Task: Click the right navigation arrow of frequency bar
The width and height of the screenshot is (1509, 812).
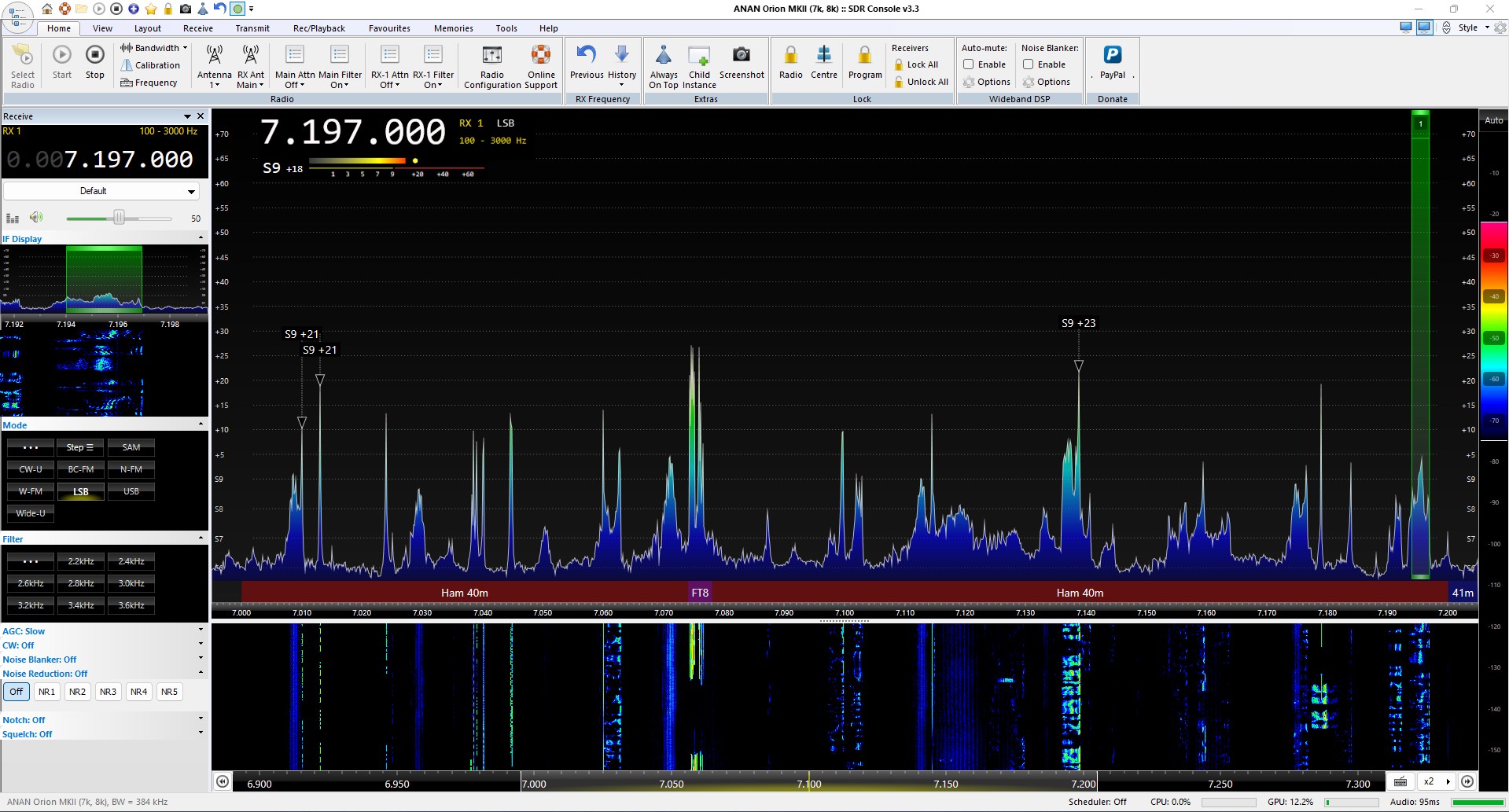Action: point(1467,781)
